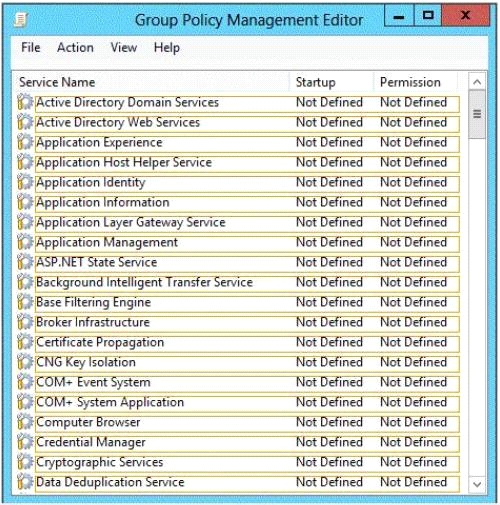
Task: Click the gear icon beside Active Directory Domain Services
Action: (x=25, y=102)
